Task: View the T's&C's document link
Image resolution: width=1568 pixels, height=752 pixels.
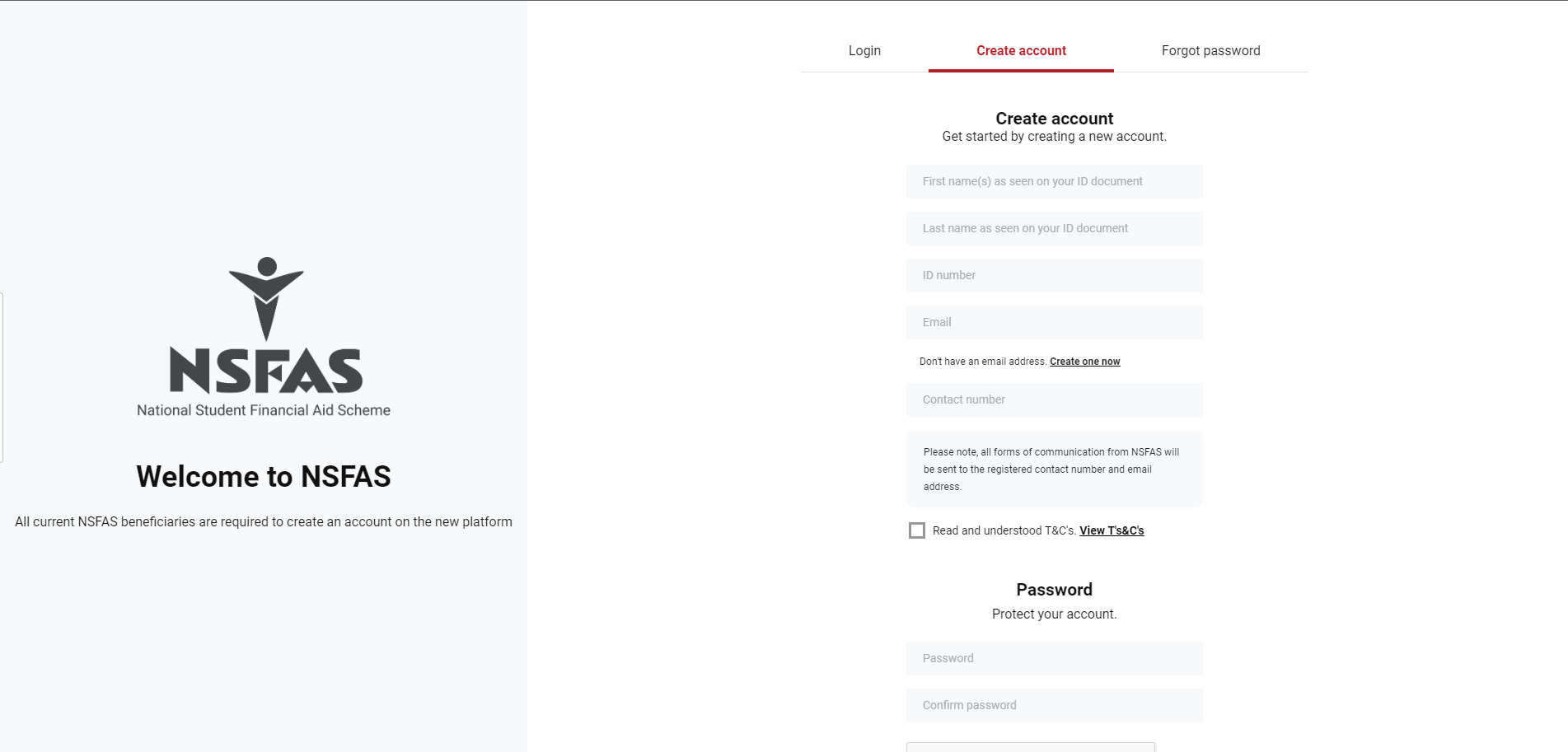Action: [1112, 530]
